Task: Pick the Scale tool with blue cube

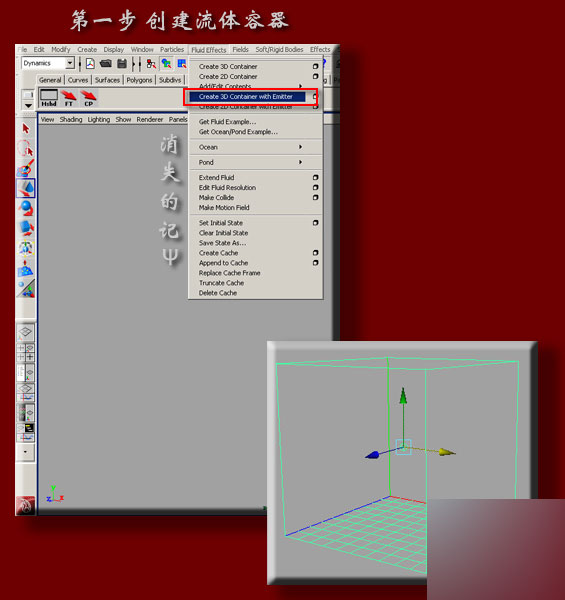Action: (x=26, y=228)
